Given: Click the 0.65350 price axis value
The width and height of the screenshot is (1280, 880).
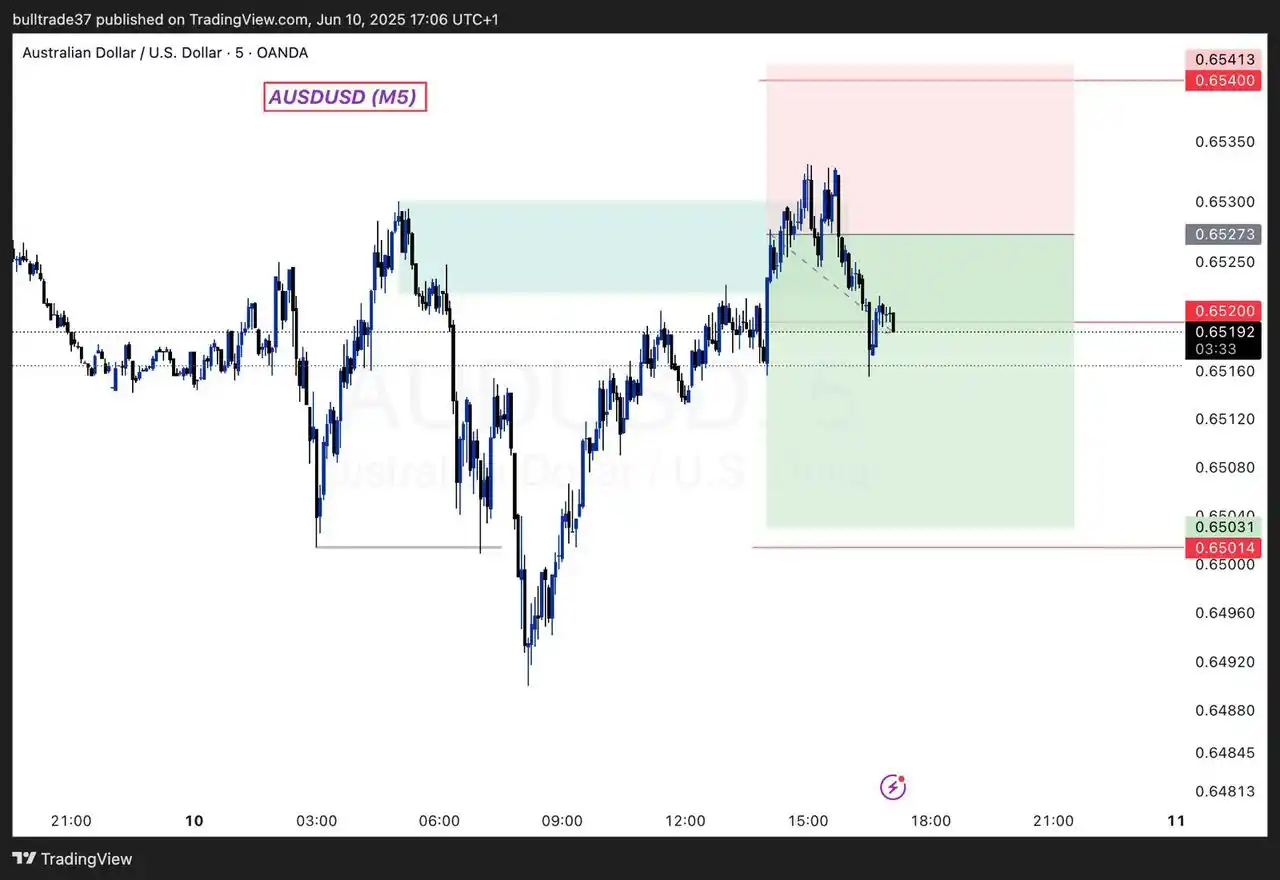Looking at the screenshot, I should pos(1225,142).
